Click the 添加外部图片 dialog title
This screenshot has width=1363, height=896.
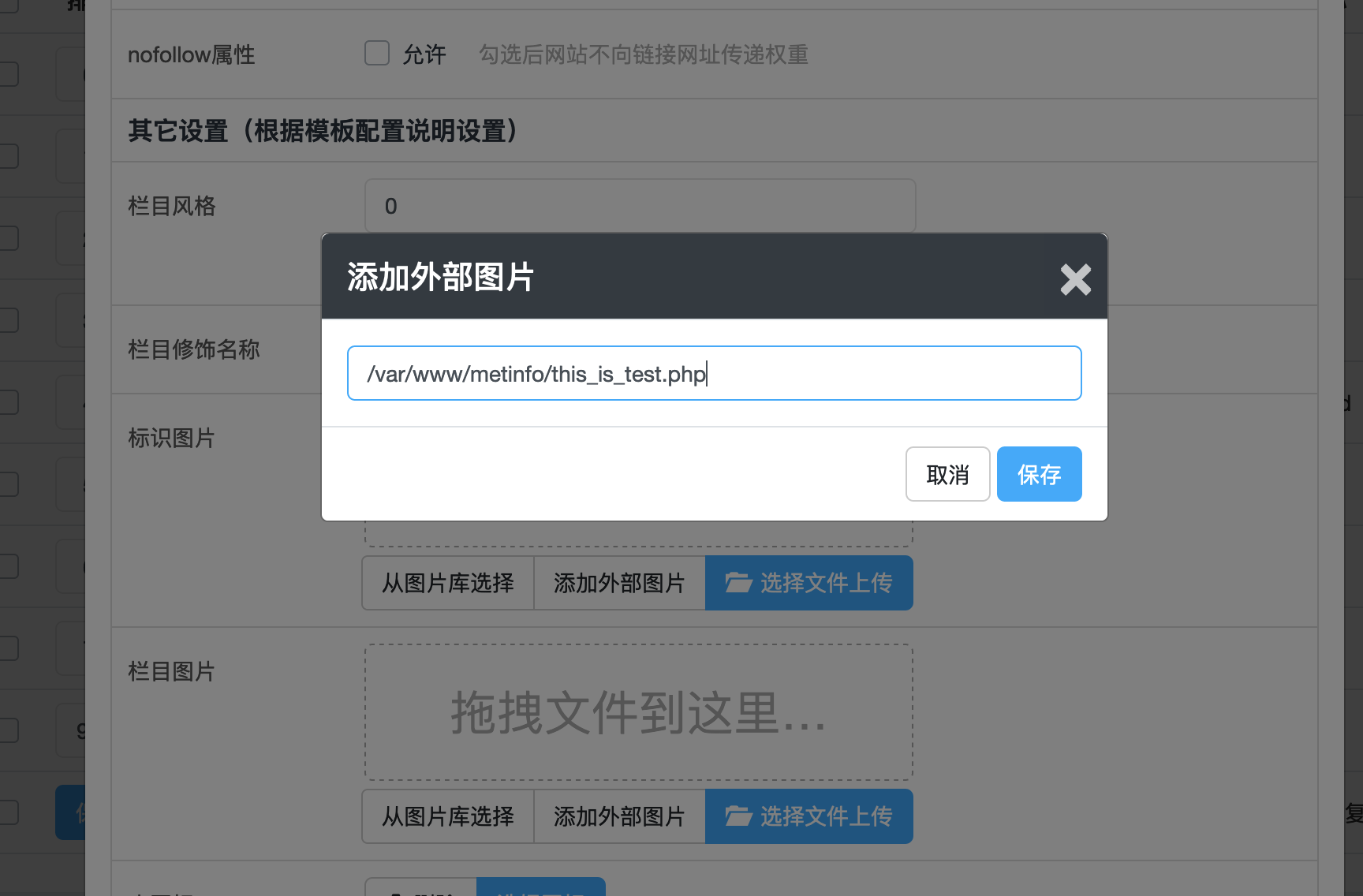tap(440, 278)
